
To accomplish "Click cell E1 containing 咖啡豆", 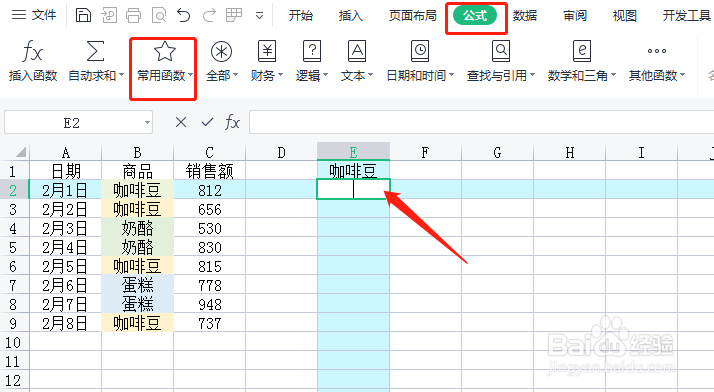I will [353, 171].
